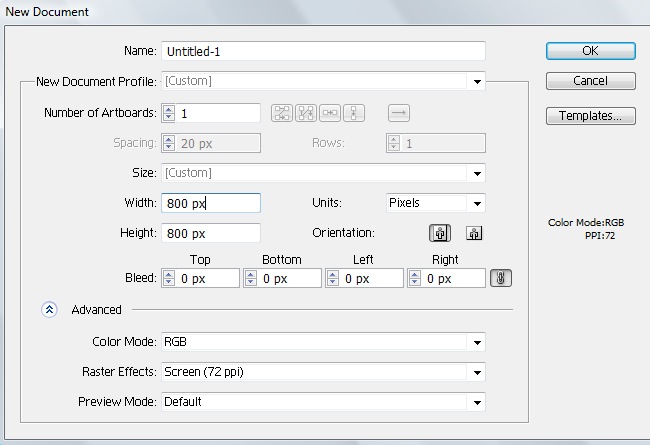Click the PPI:72 info text

(600, 236)
